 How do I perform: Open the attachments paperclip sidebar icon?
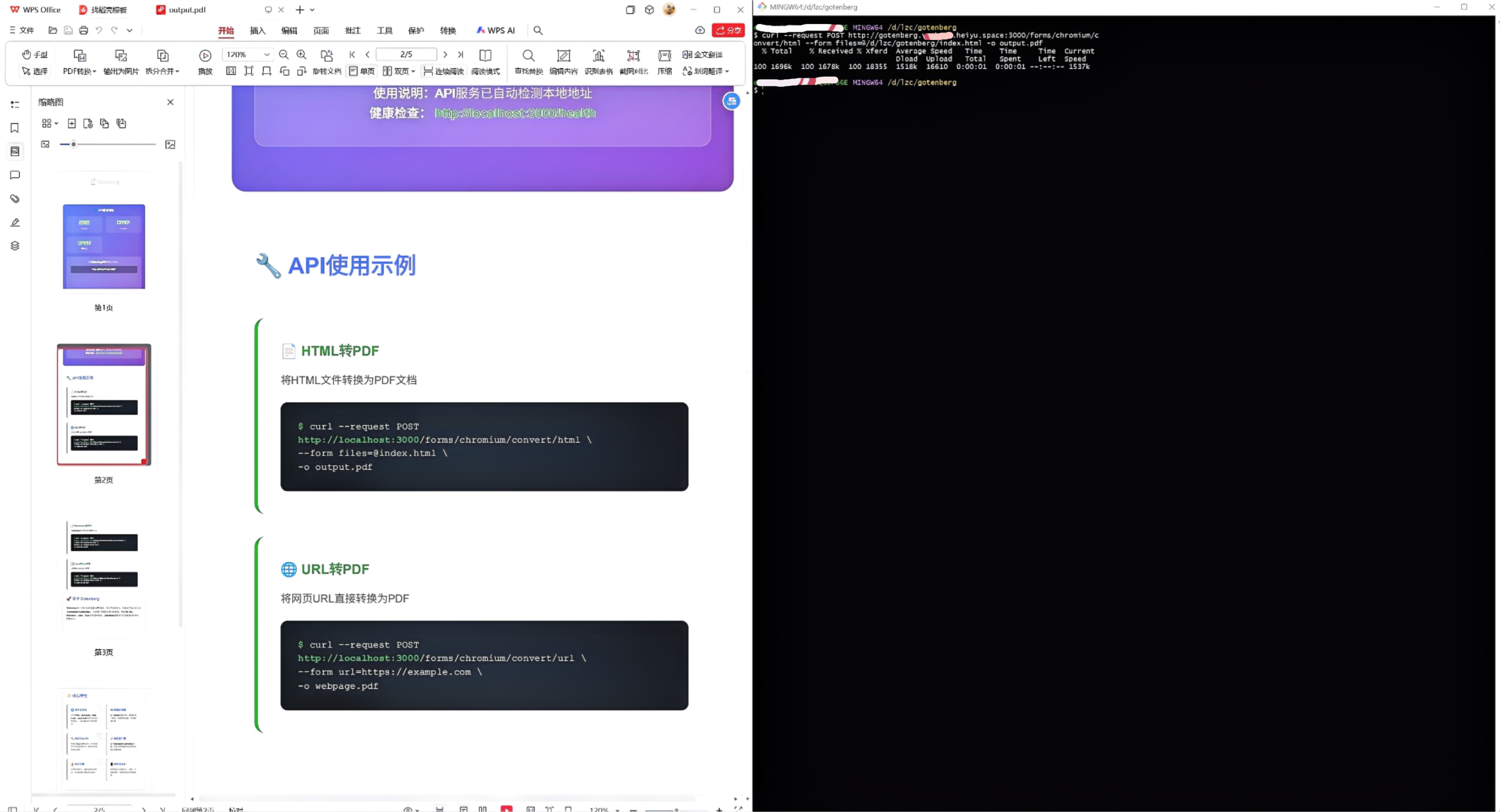coord(15,199)
